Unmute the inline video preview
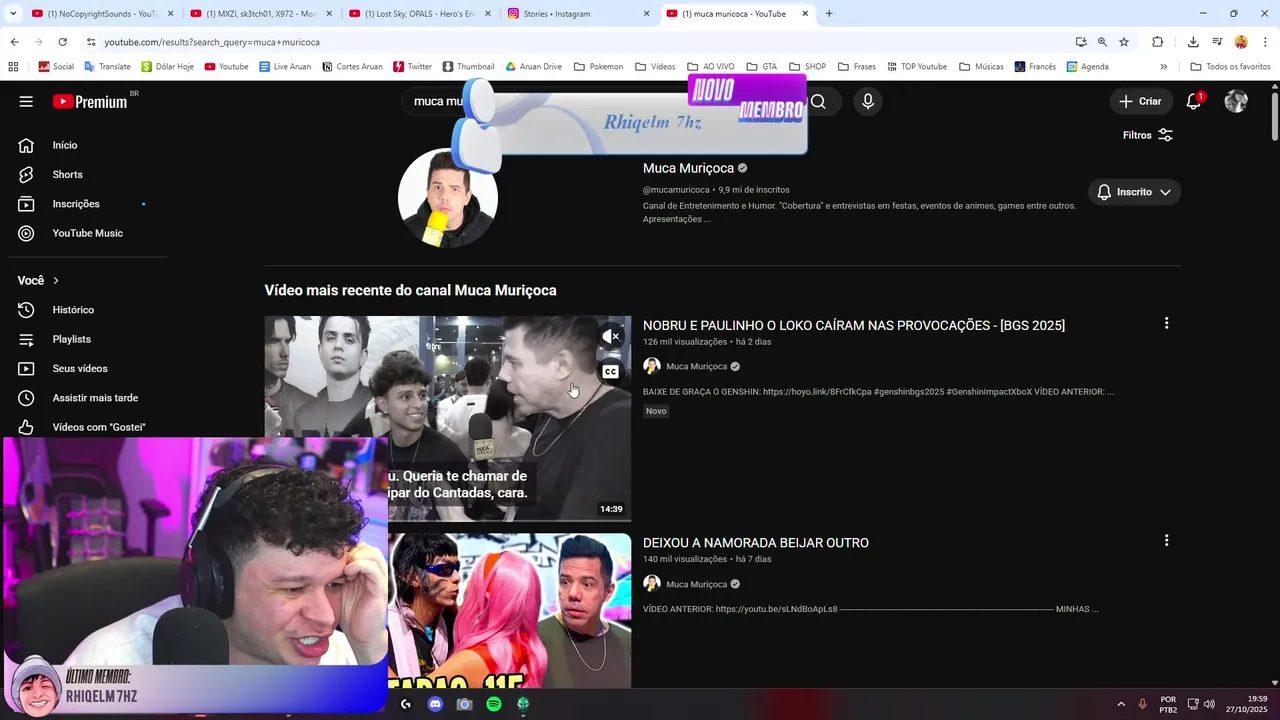The width and height of the screenshot is (1280, 720). [610, 337]
